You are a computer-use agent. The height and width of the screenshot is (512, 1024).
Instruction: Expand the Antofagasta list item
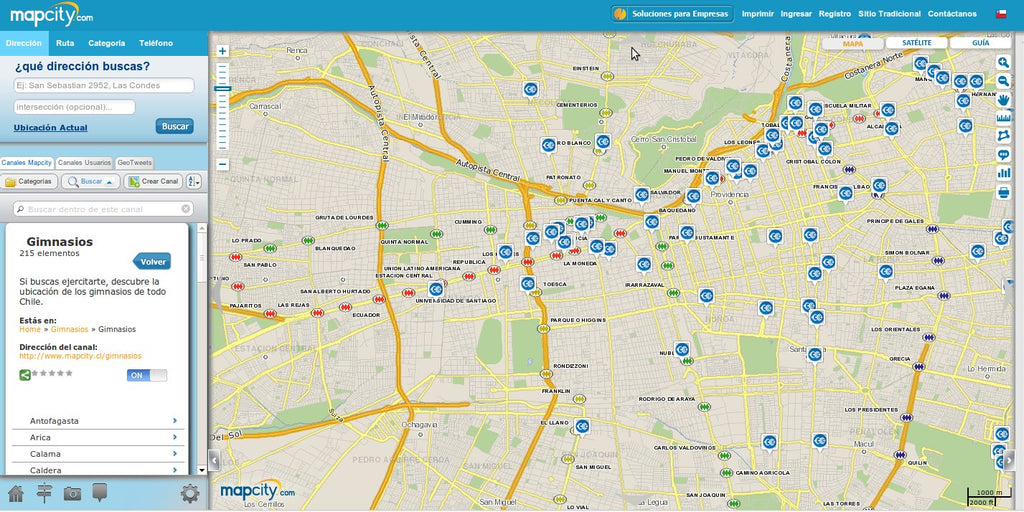[97, 421]
